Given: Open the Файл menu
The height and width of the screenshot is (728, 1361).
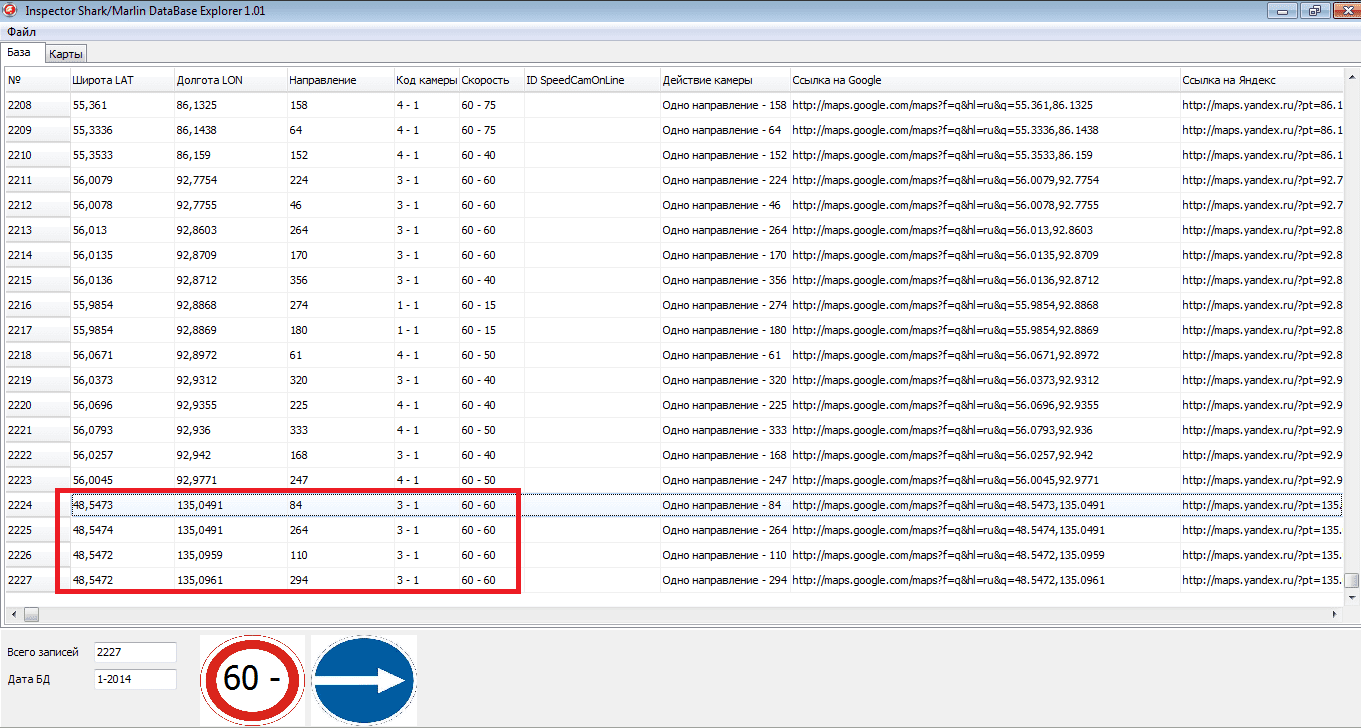Looking at the screenshot, I should pos(21,33).
